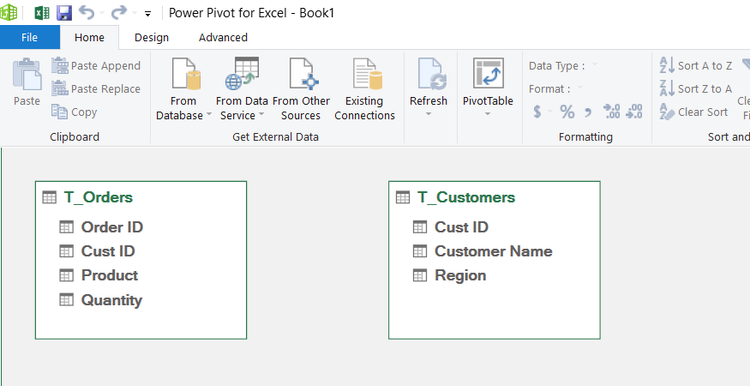Select Cust ID field in T_Customers

coord(462,227)
